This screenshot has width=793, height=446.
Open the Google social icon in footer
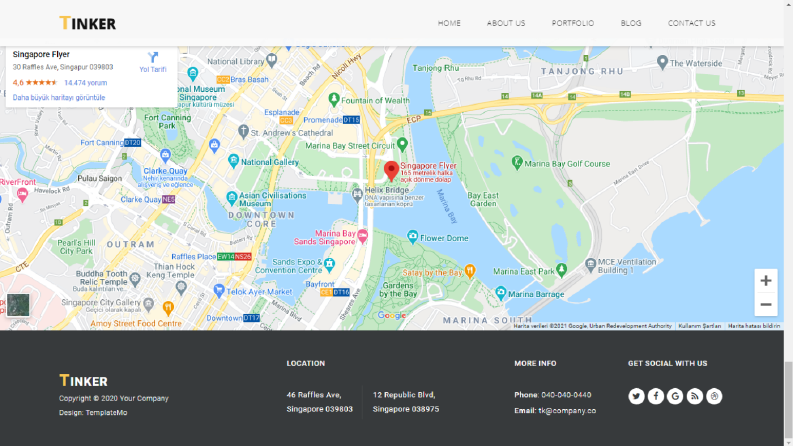coord(675,396)
